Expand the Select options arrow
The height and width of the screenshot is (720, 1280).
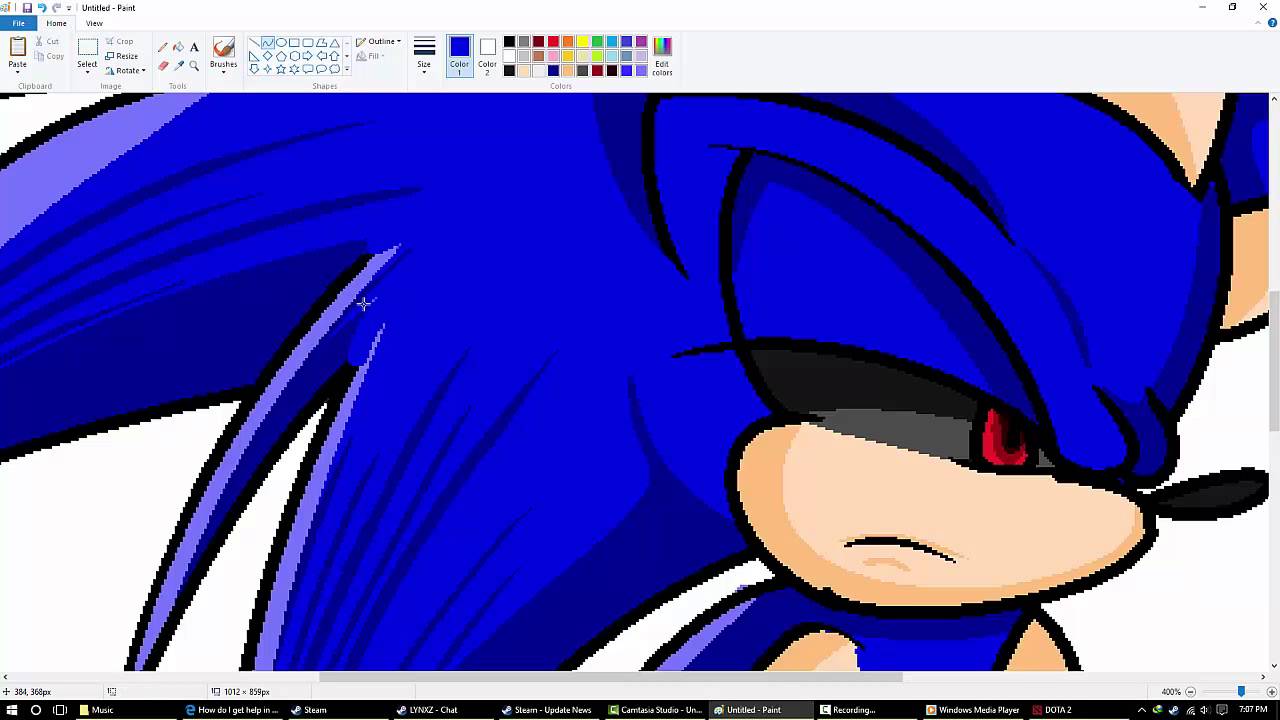click(87, 70)
